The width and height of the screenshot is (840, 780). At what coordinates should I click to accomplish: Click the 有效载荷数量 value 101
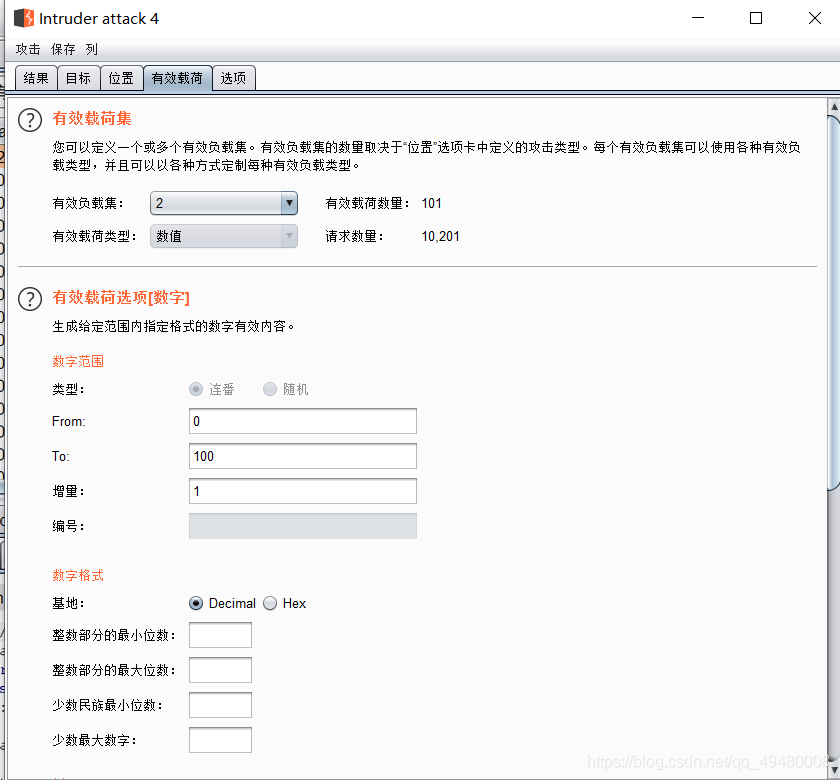[x=431, y=204]
